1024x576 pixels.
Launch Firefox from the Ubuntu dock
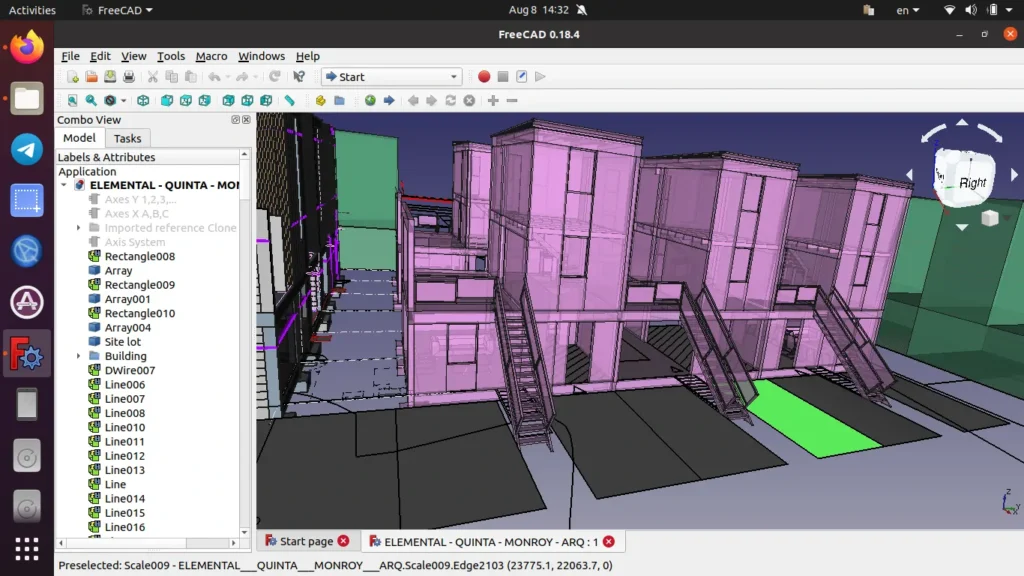coord(27,47)
